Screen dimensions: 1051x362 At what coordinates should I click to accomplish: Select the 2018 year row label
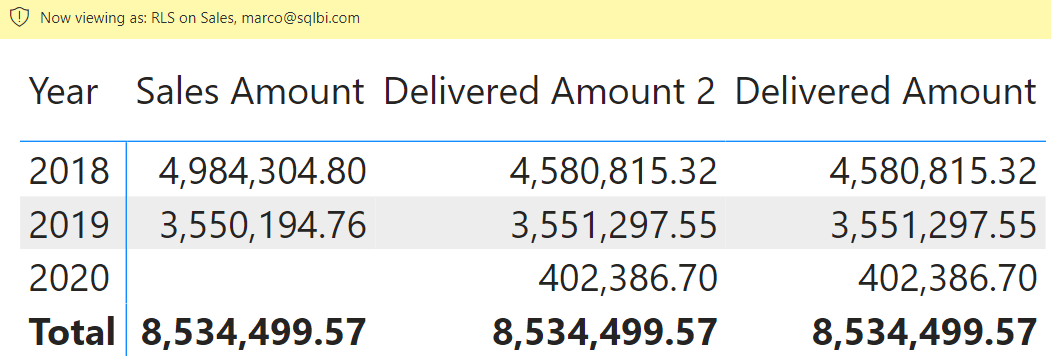[x=68, y=171]
